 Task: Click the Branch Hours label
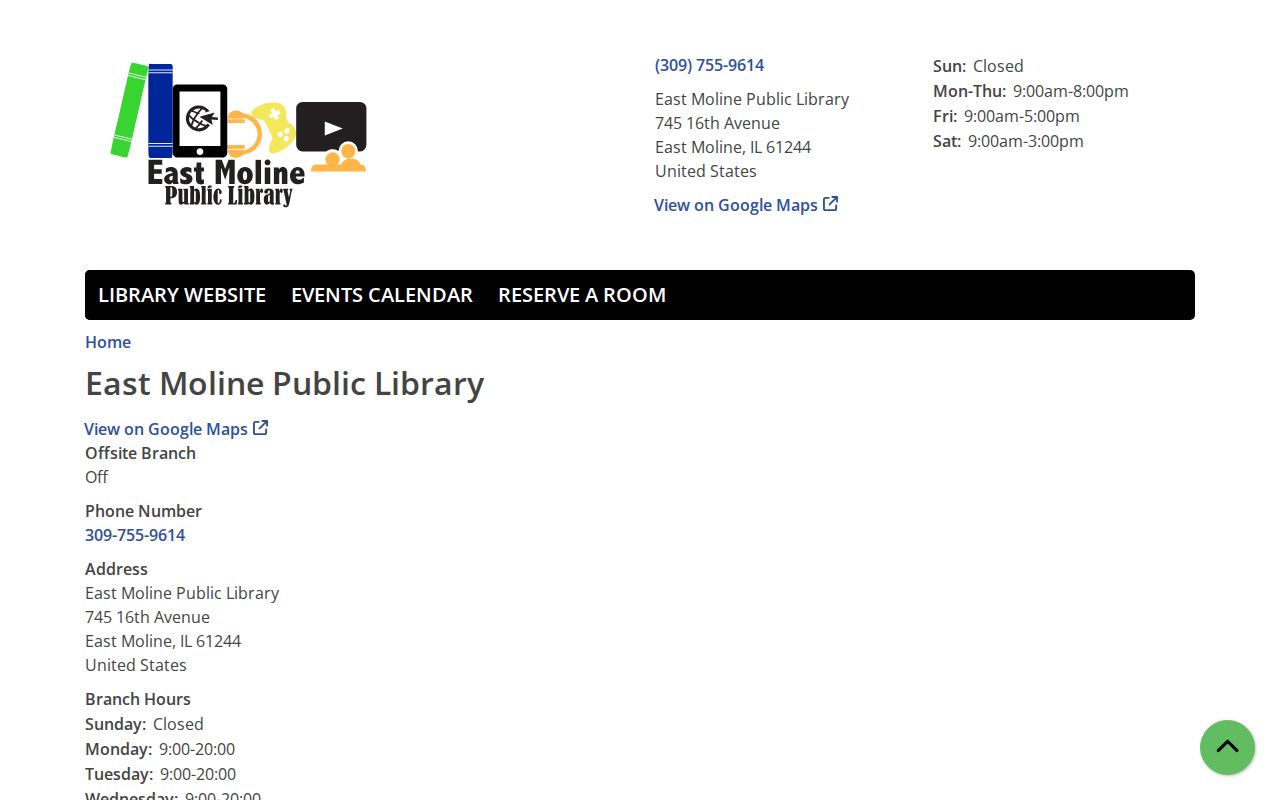pyautogui.click(x=137, y=699)
